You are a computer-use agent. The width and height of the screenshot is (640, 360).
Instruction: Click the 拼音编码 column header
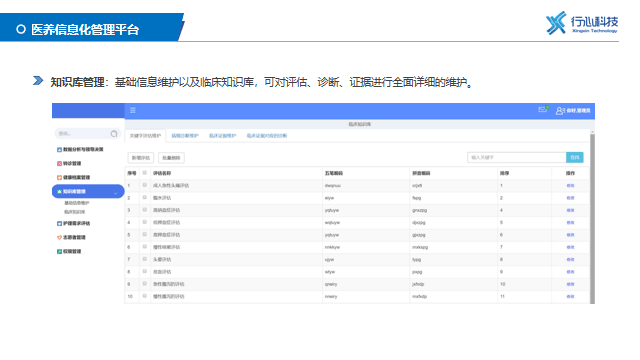tap(421, 173)
